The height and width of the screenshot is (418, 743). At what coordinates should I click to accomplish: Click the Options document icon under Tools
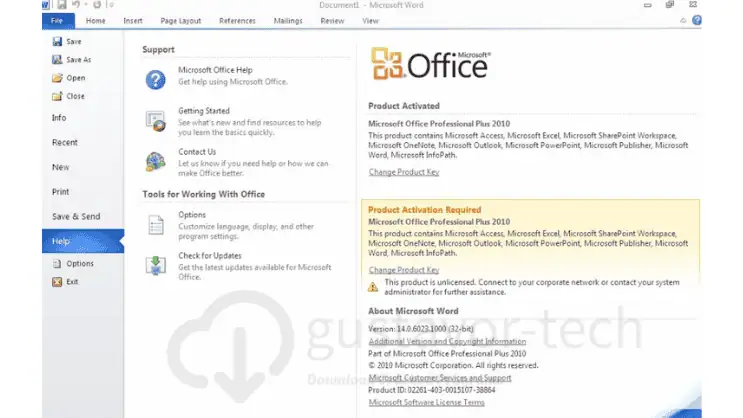coord(155,225)
